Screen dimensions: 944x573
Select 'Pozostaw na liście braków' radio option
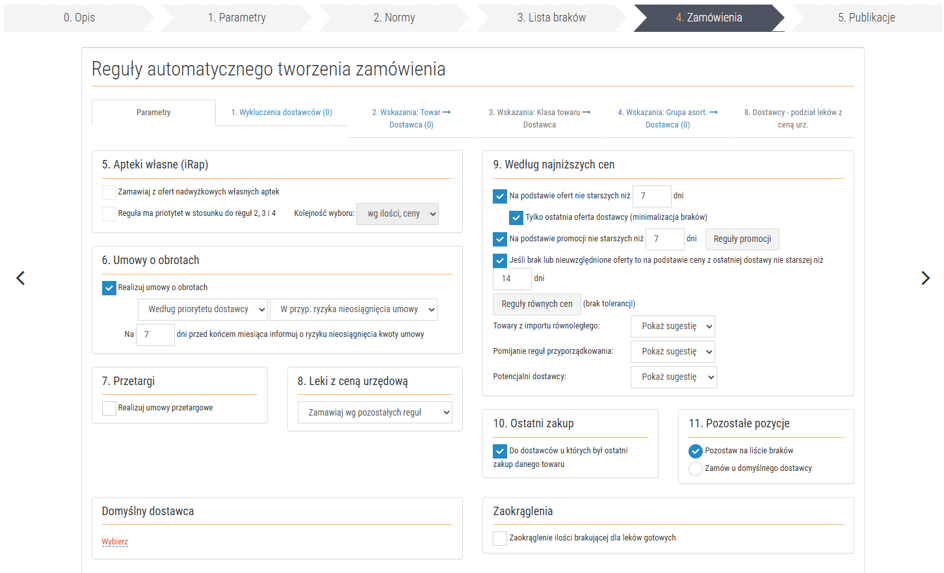(696, 451)
